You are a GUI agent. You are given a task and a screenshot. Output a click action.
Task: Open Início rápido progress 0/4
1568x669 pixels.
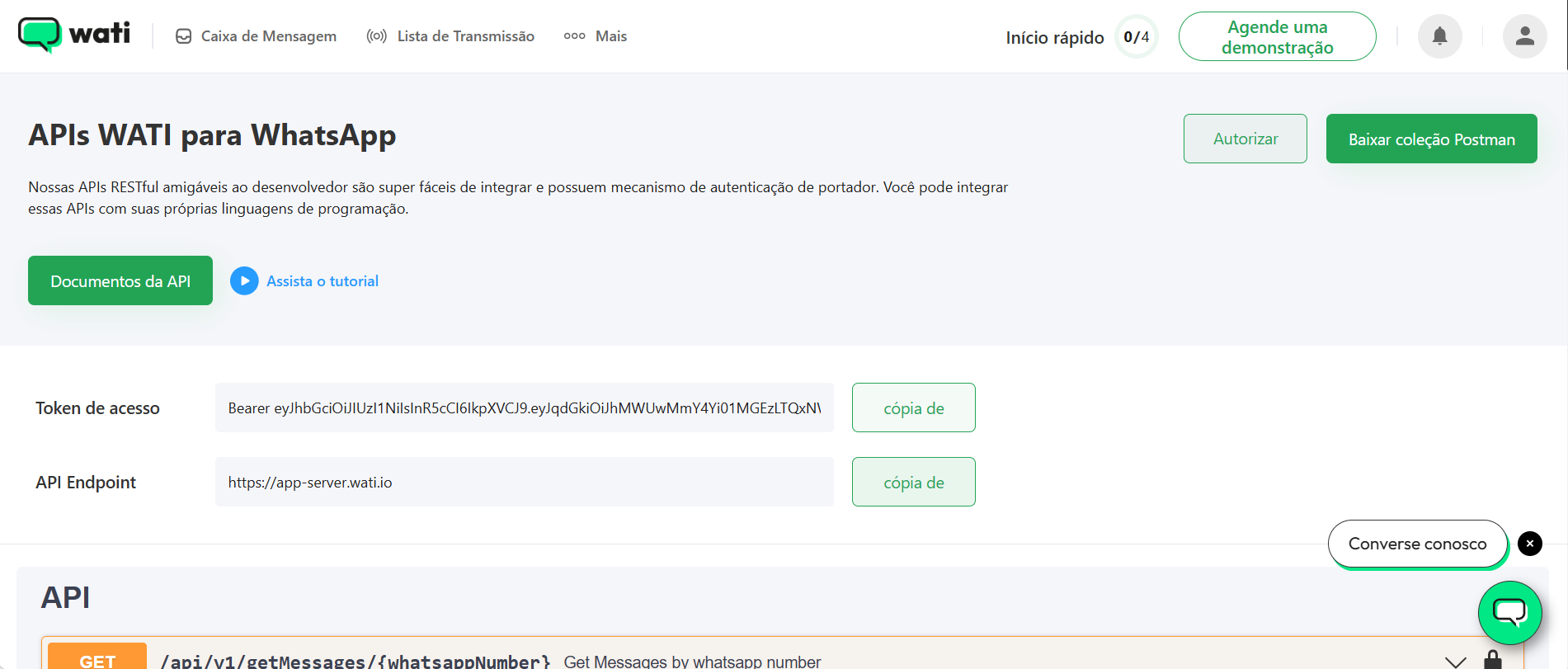click(1081, 37)
